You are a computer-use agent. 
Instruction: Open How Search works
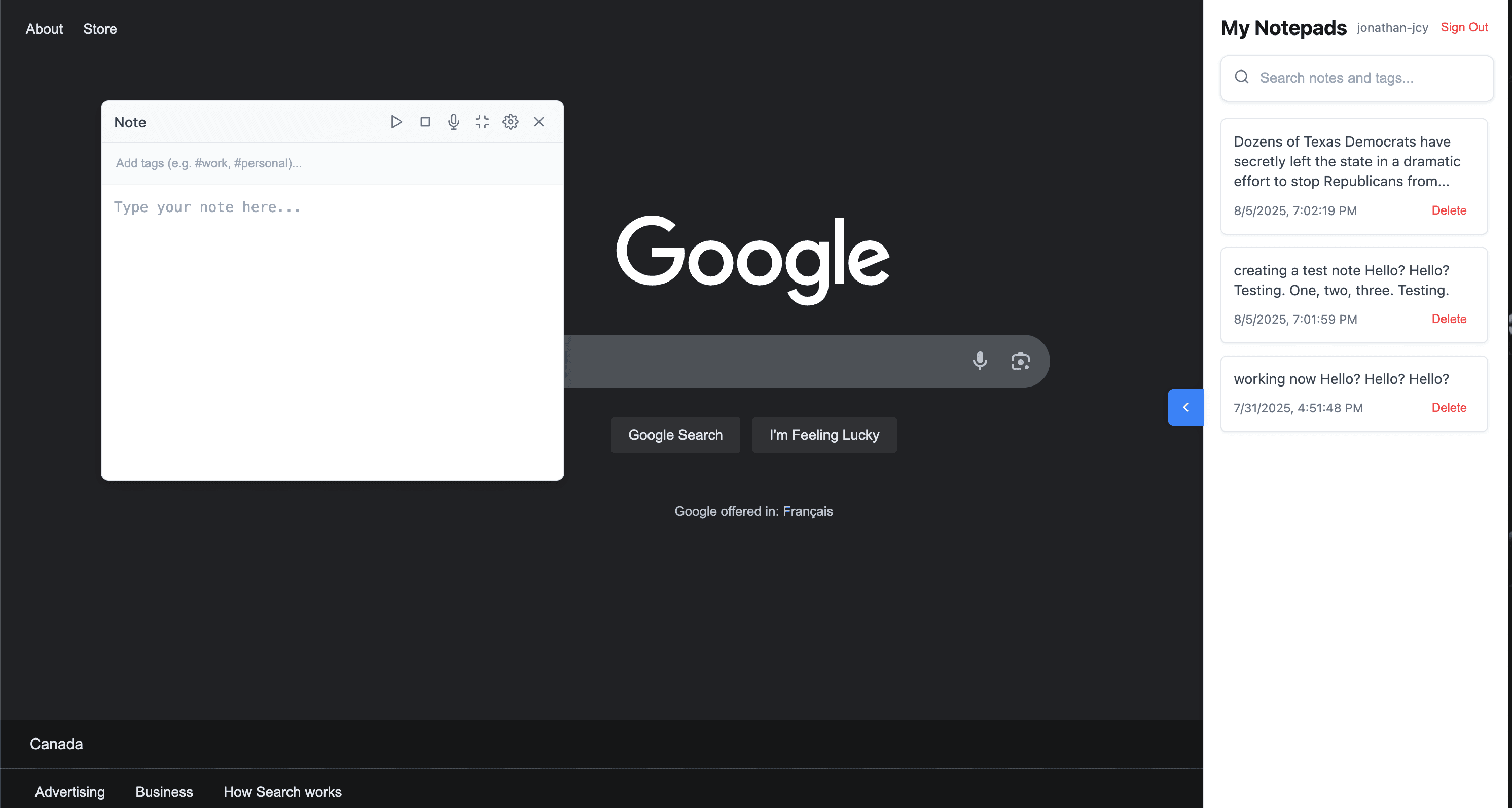282,792
